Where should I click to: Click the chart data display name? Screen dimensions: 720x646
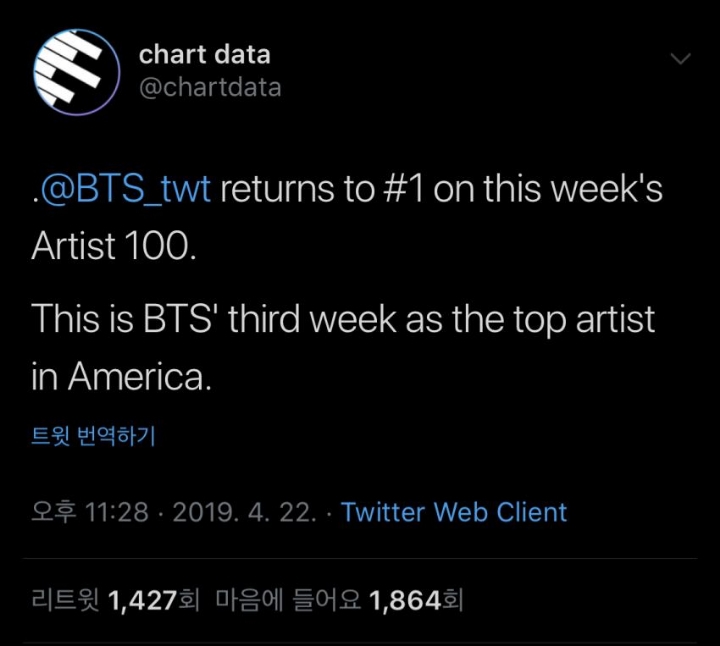(x=204, y=54)
